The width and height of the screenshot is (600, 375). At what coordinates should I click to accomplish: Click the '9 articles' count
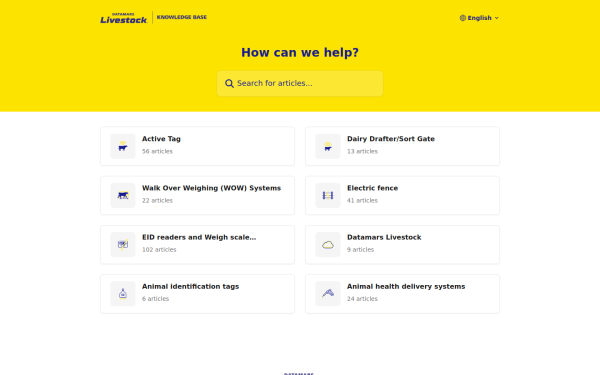pos(360,249)
